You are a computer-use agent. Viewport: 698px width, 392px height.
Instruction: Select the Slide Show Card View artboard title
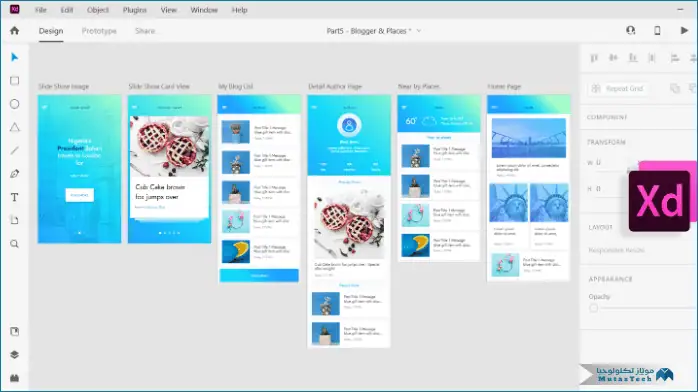click(159, 86)
